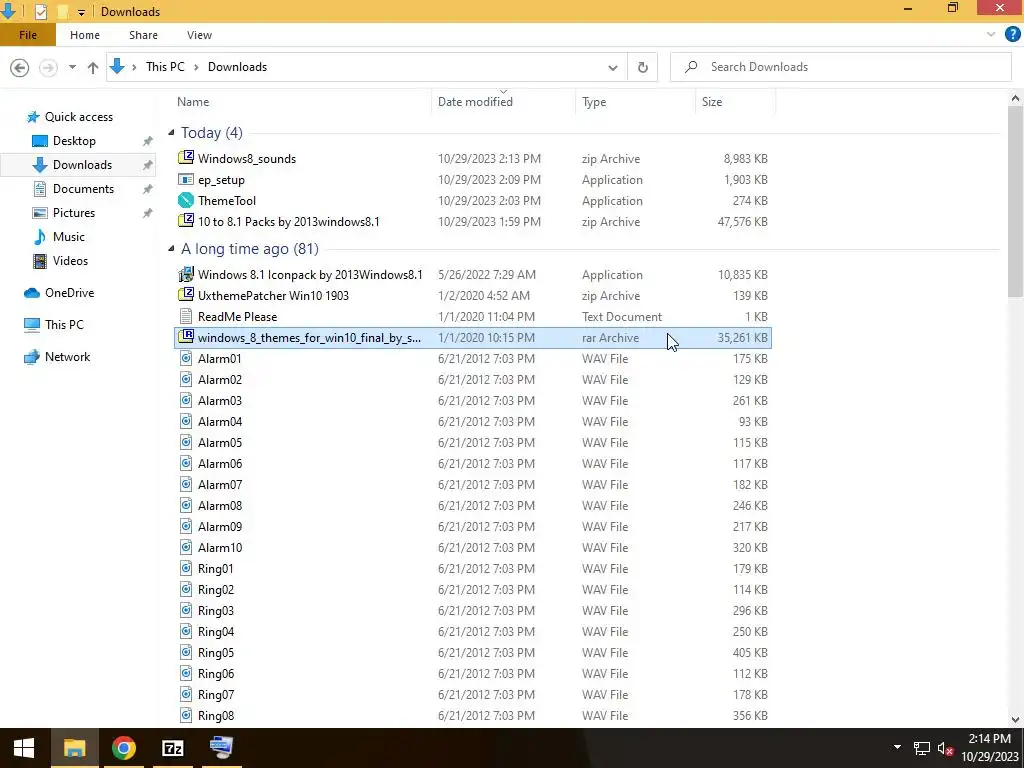Screen dimensions: 1024x768
Task: Open the Windows Start menu
Action: [24, 748]
